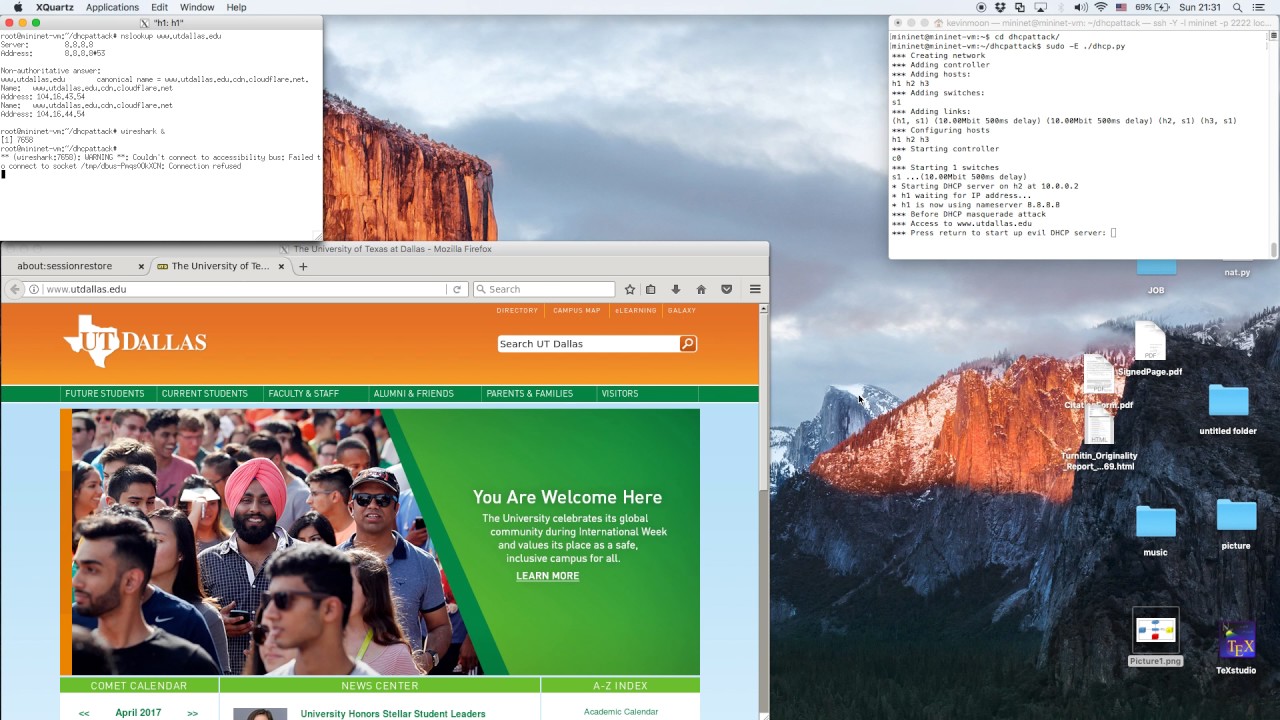Image resolution: width=1280 pixels, height=720 pixels.
Task: Open the AirPlay display menu
Action: click(1040, 7)
